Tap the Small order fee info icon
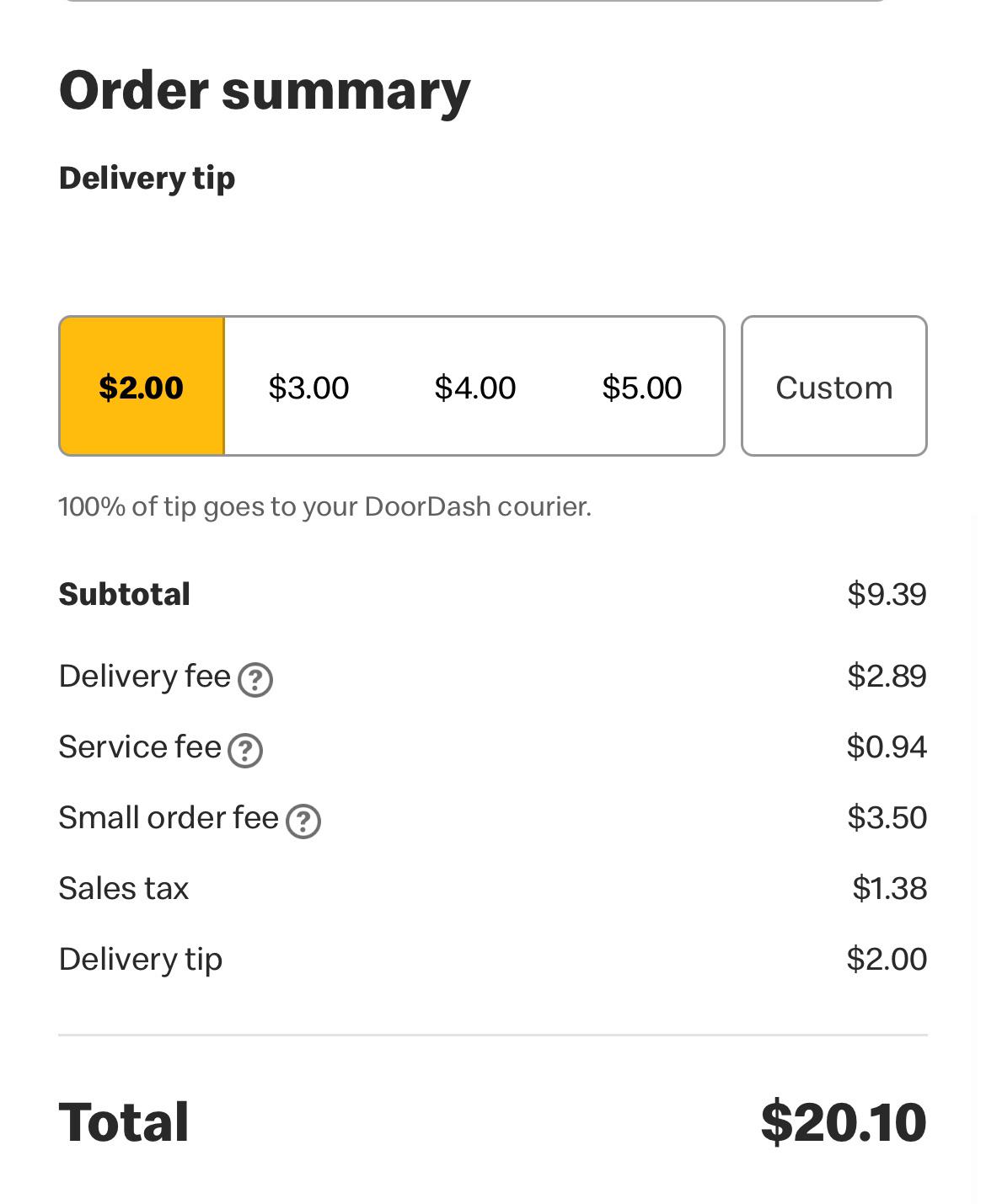Screen dimensions: 986x1204 [x=303, y=821]
